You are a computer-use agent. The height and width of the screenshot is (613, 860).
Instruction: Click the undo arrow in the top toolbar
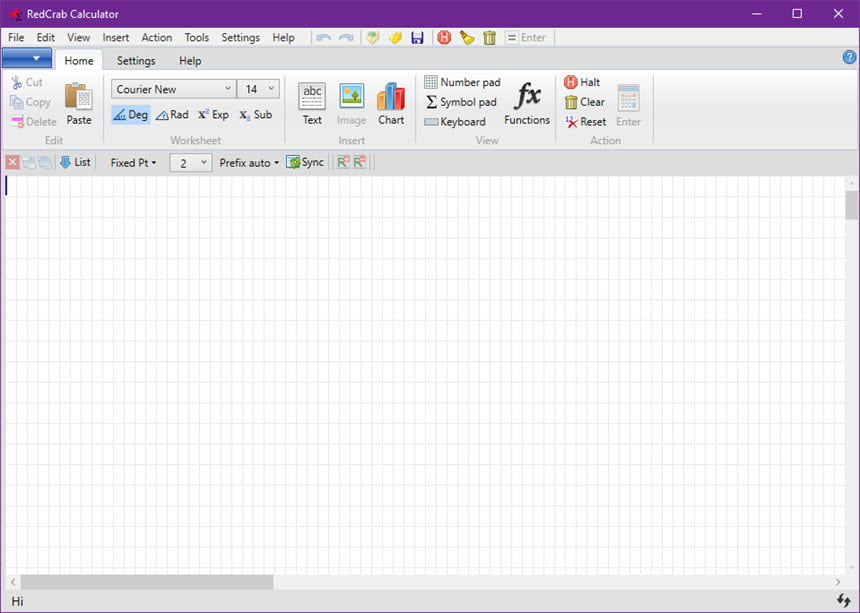tap(324, 38)
